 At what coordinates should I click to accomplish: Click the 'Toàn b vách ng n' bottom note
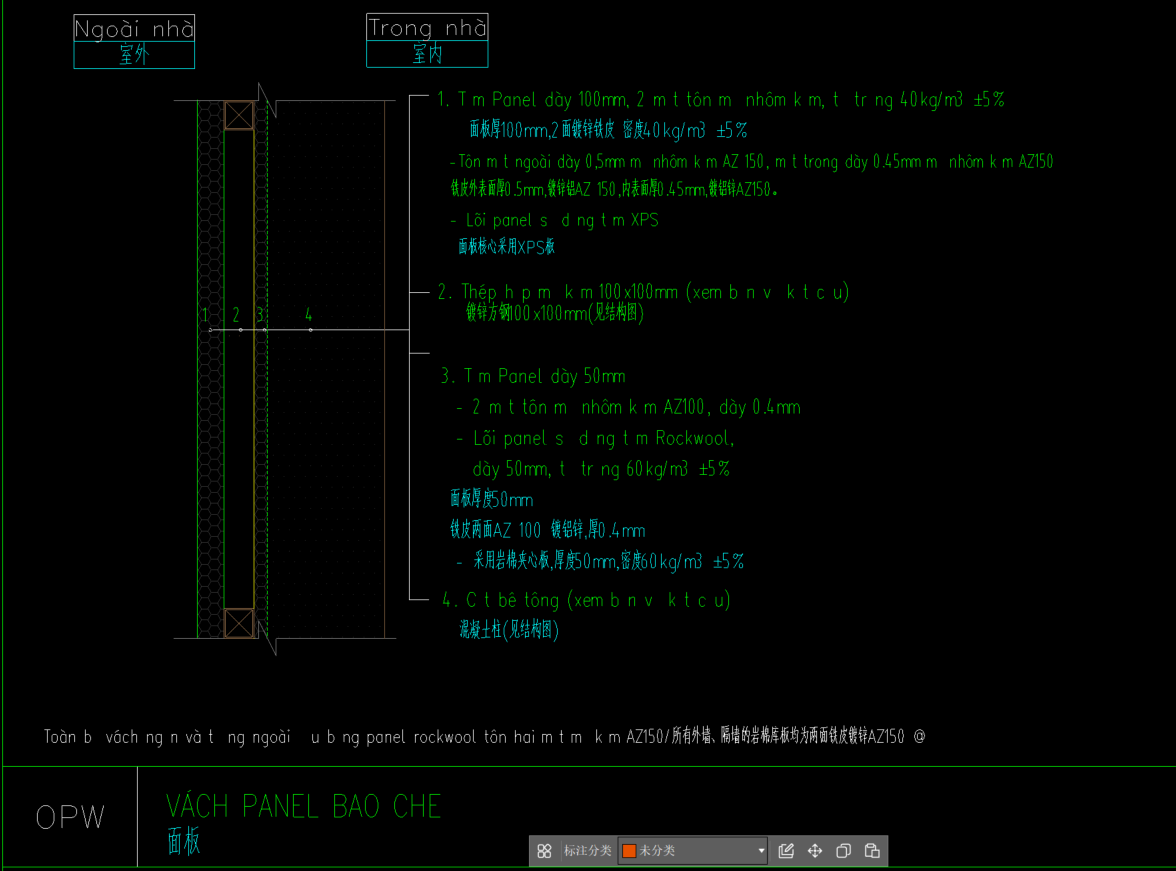484,737
